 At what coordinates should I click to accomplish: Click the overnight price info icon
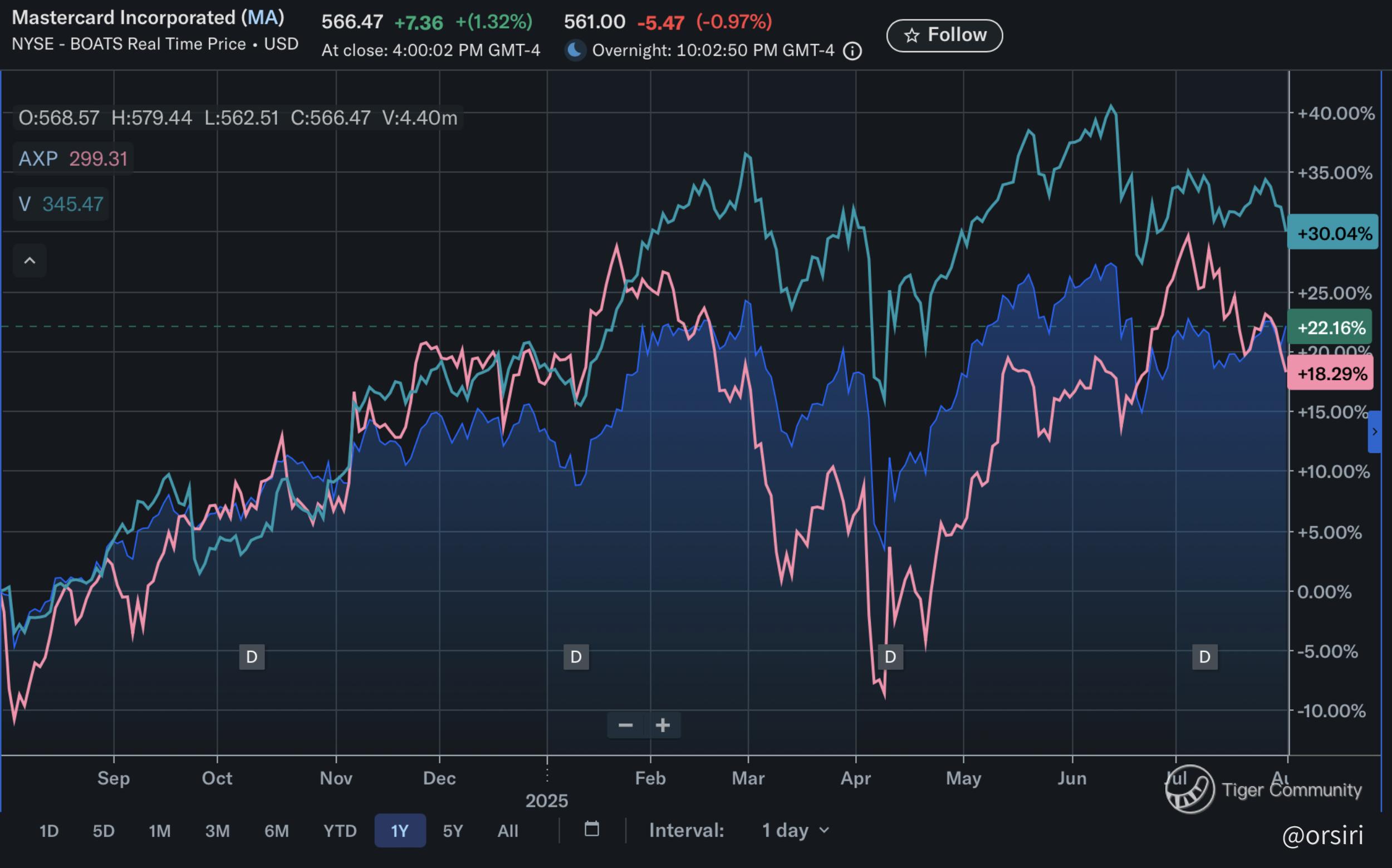click(852, 51)
